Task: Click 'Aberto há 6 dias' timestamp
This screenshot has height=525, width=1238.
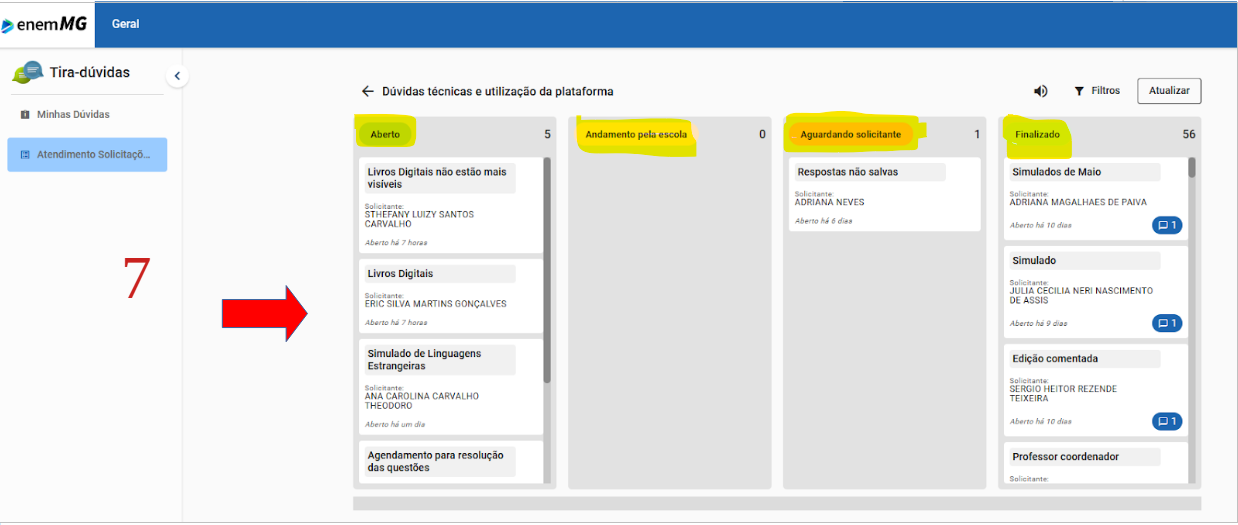Action: coord(824,220)
